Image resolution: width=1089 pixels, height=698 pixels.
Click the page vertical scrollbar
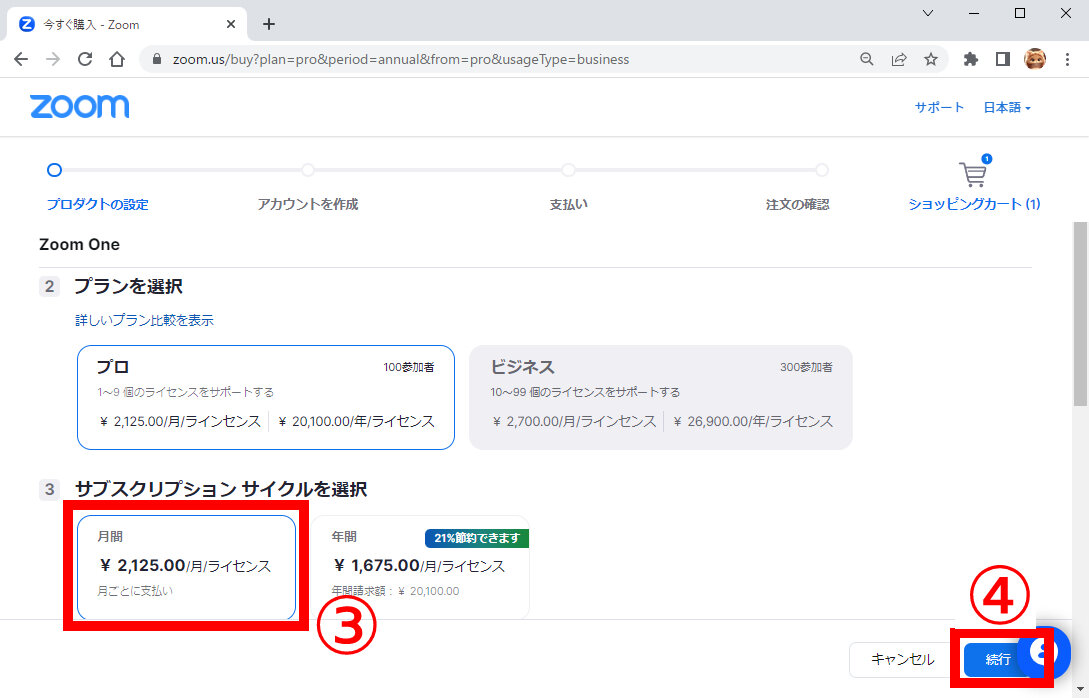tap(1080, 314)
